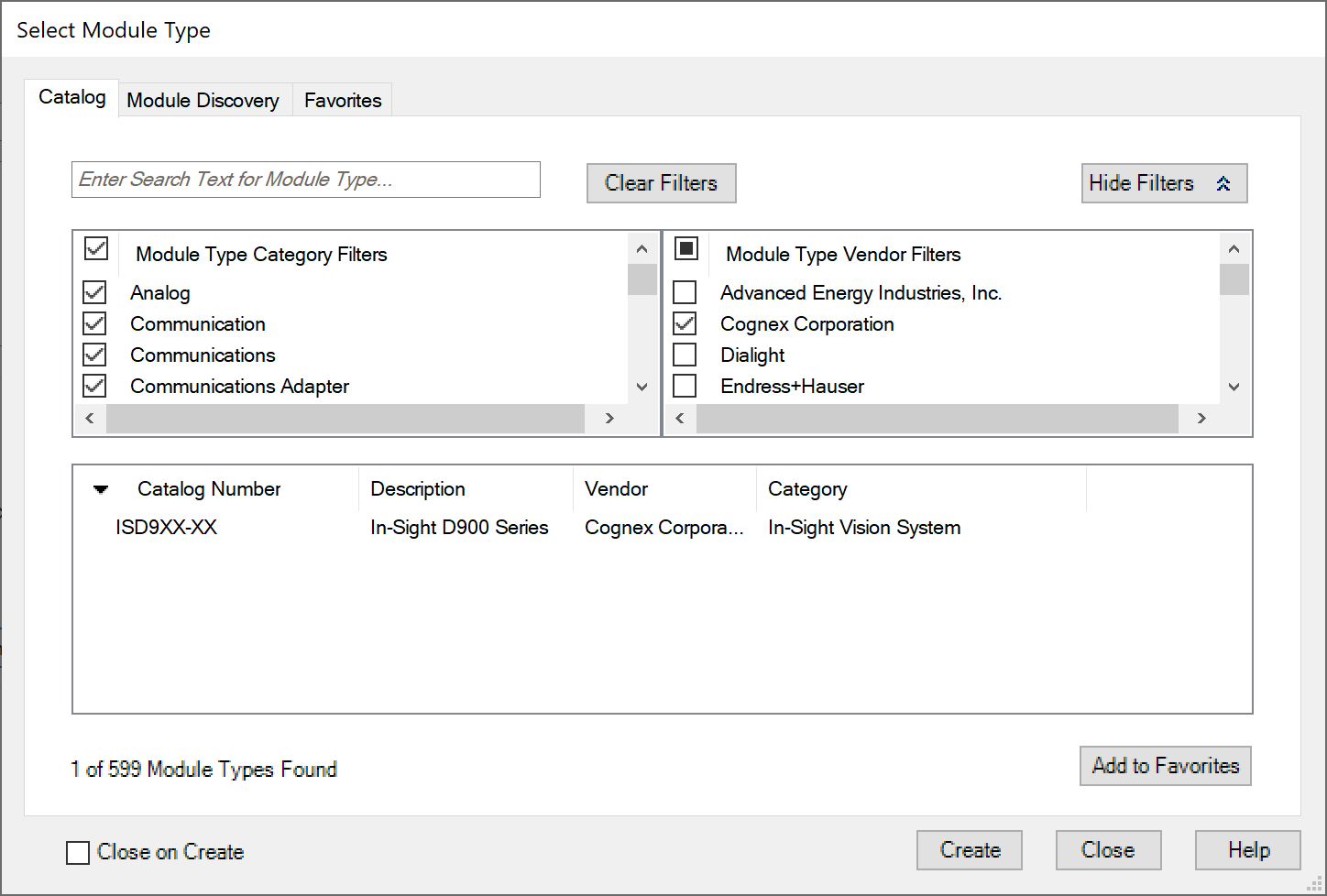Screen dimensions: 1327x896
Task: Open the Favorites tab
Action: pyautogui.click(x=343, y=101)
